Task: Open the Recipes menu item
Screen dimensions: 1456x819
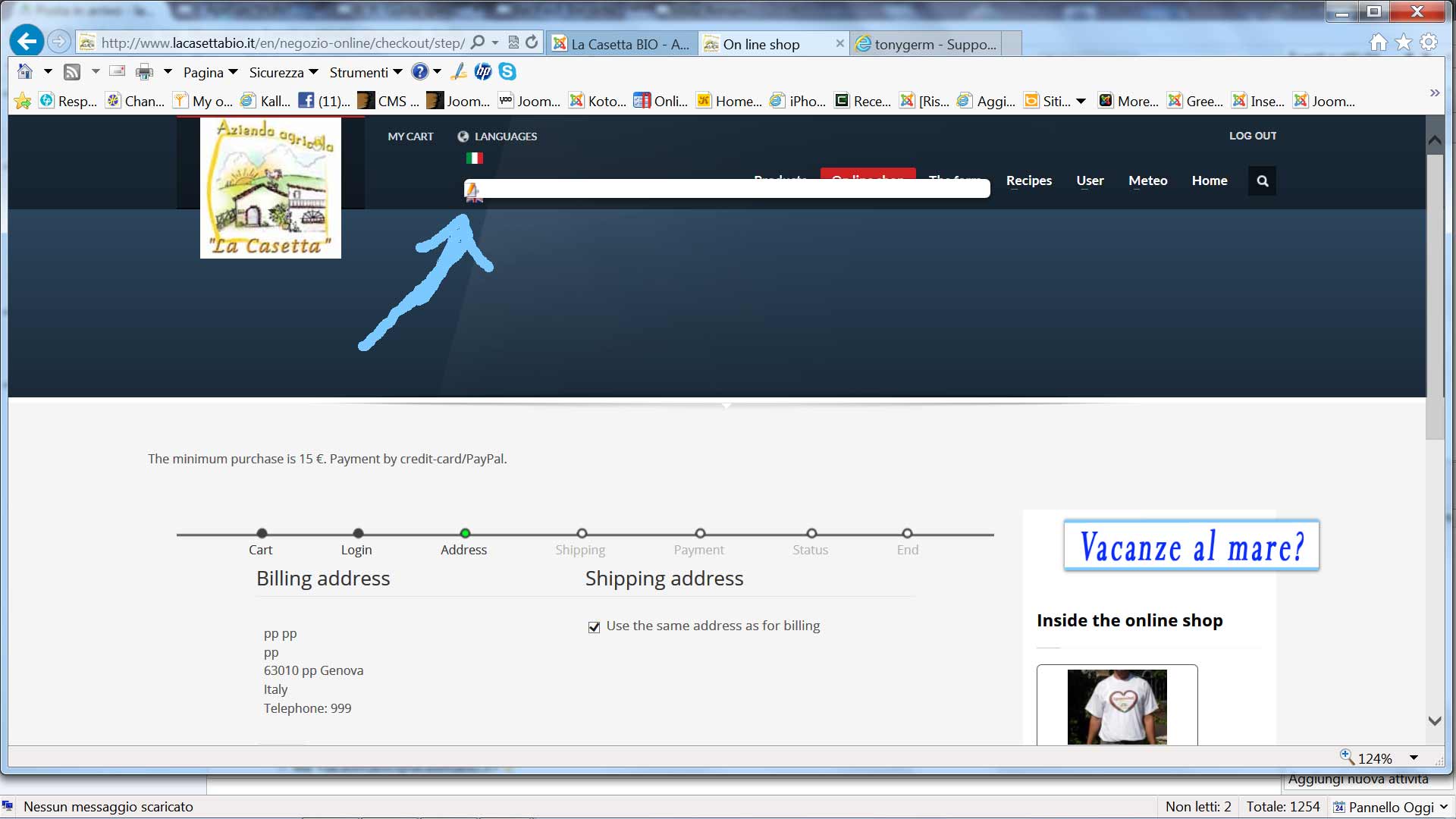Action: [1028, 180]
